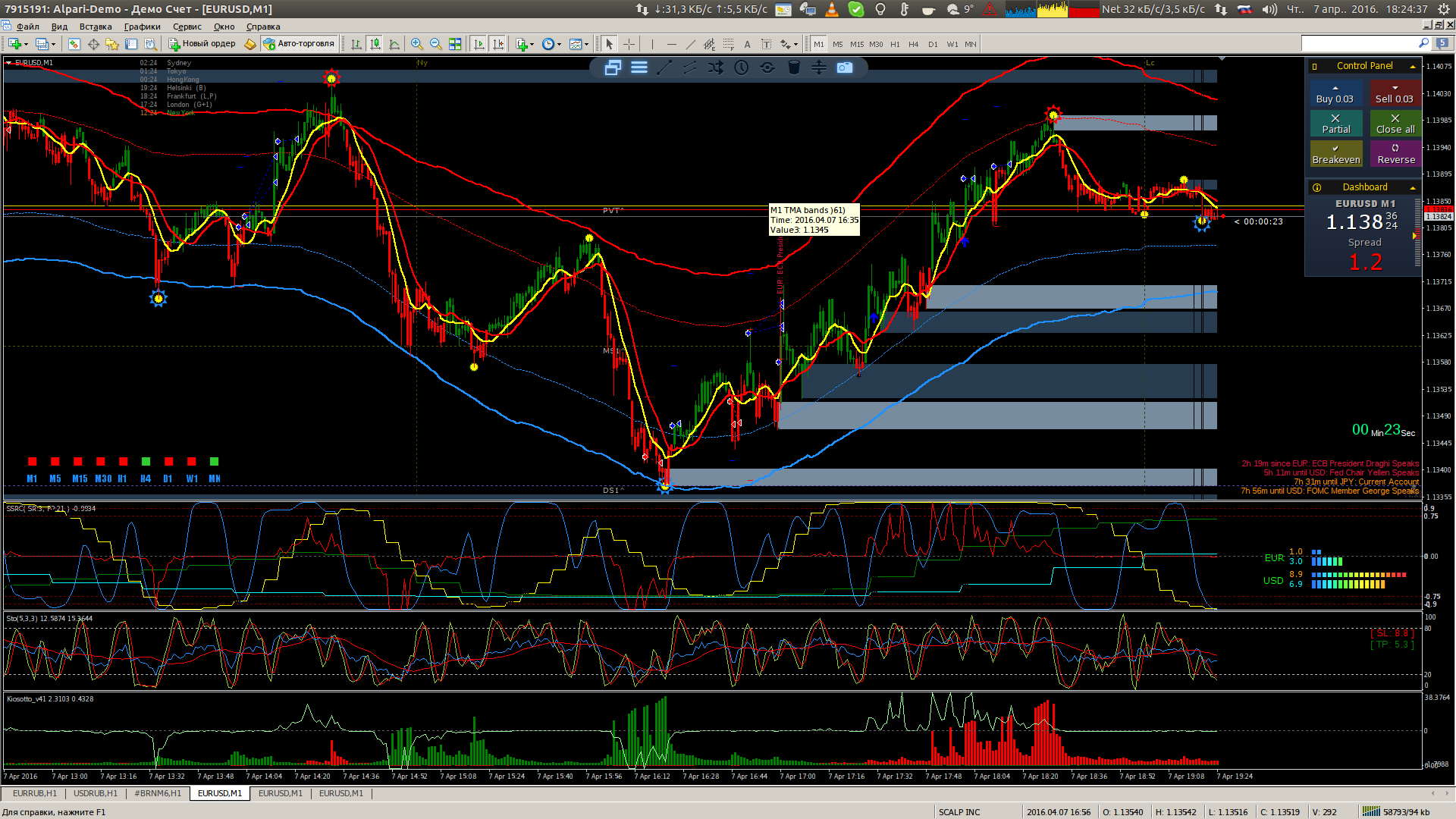
Task: Click the chart panel list-lines icon
Action: tap(639, 67)
